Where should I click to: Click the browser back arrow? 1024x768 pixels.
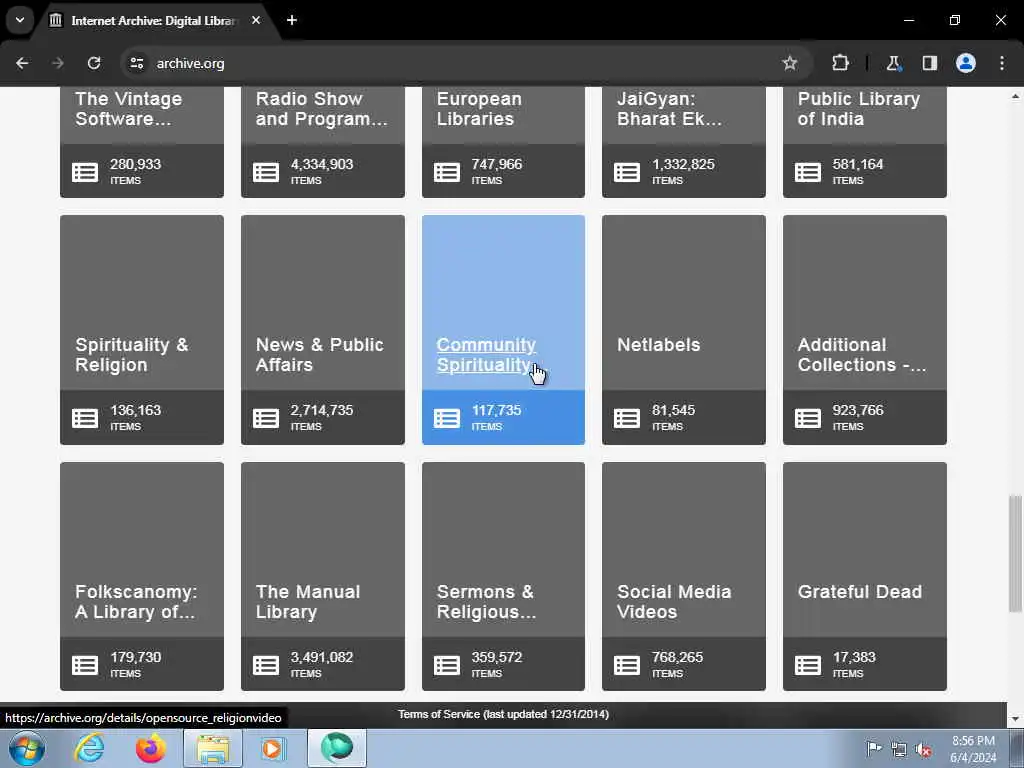(x=22, y=63)
